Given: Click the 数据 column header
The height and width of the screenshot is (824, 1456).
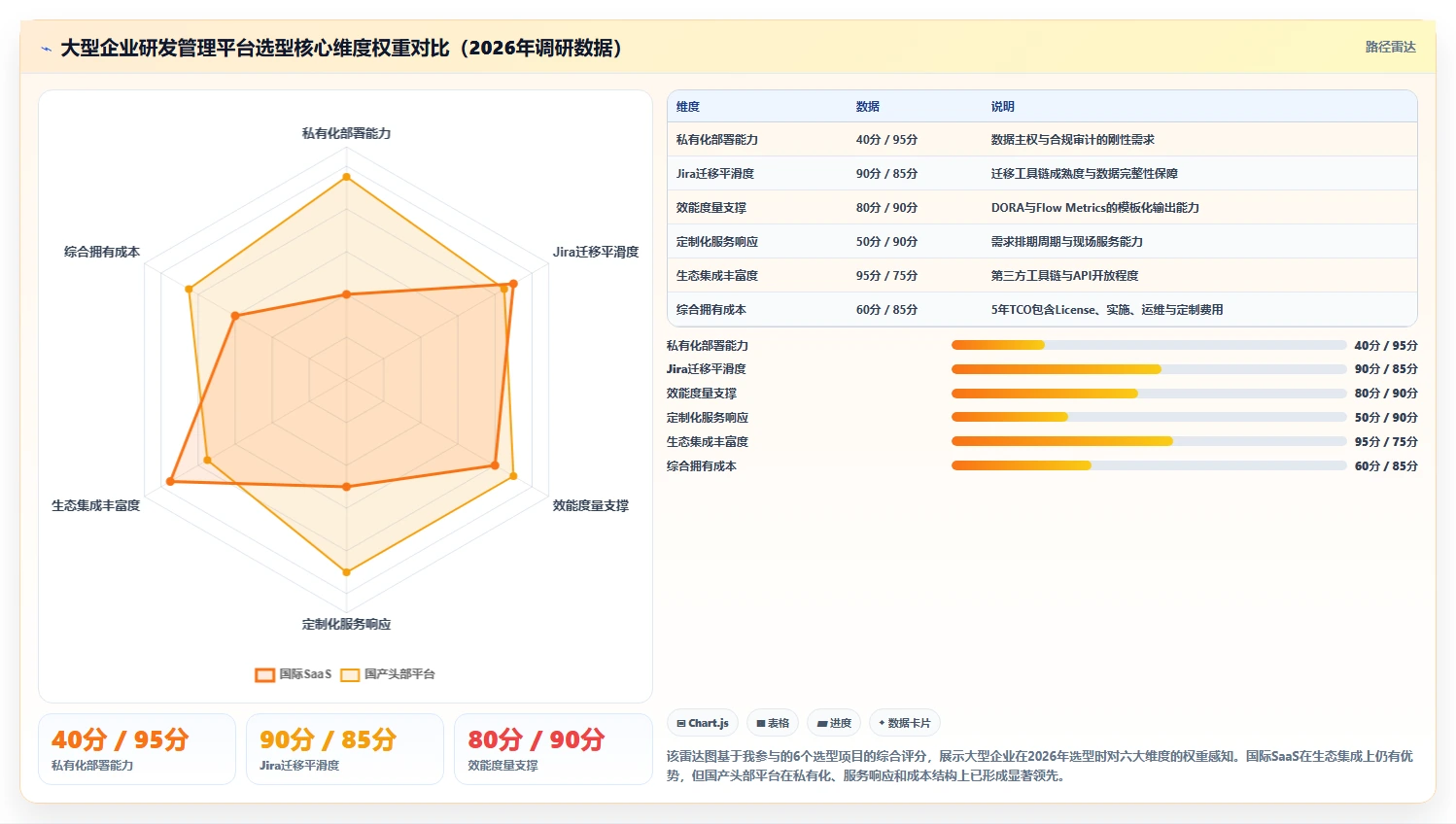Looking at the screenshot, I should coord(868,107).
